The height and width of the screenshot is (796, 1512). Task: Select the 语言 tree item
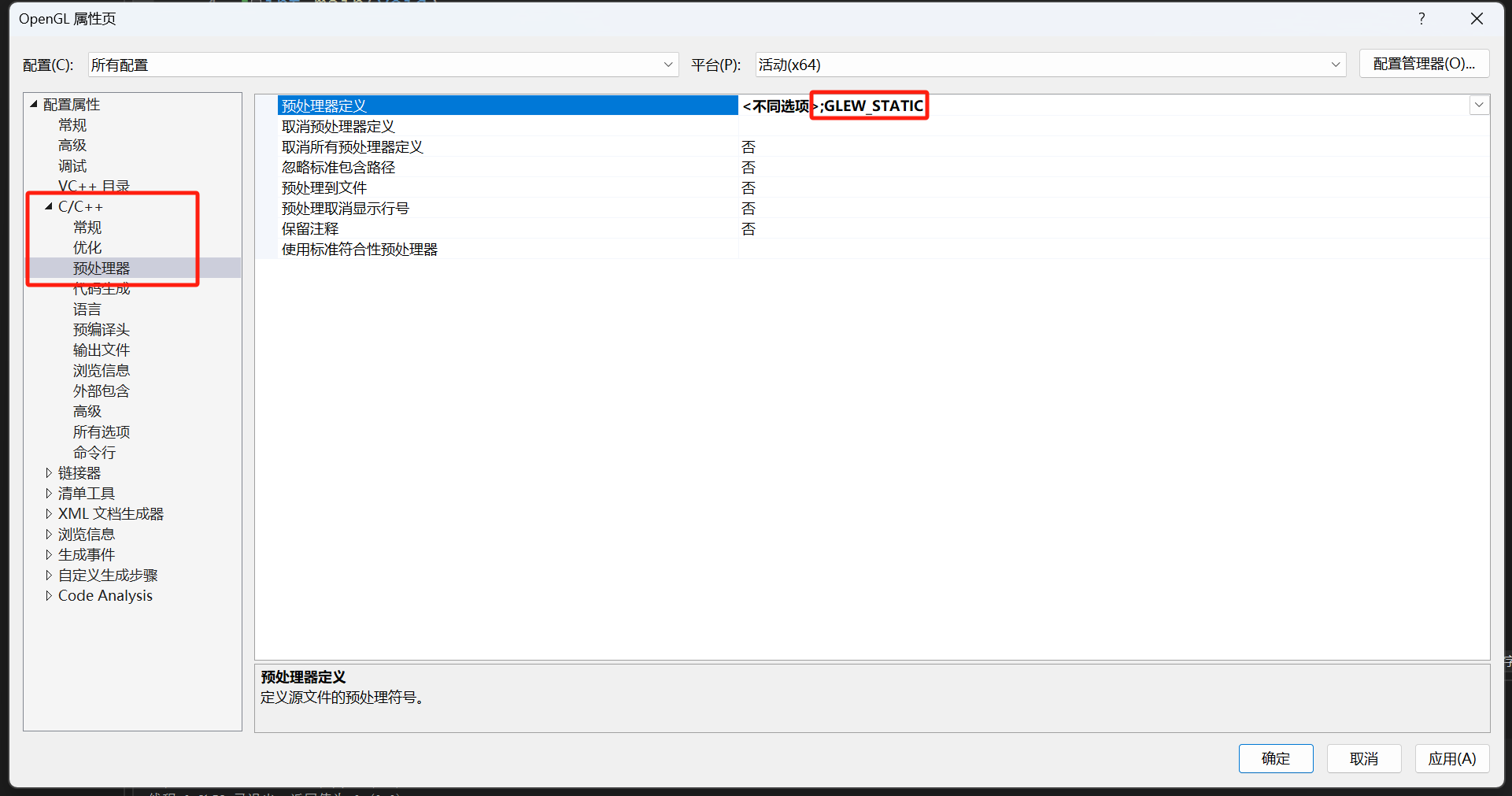pos(87,309)
